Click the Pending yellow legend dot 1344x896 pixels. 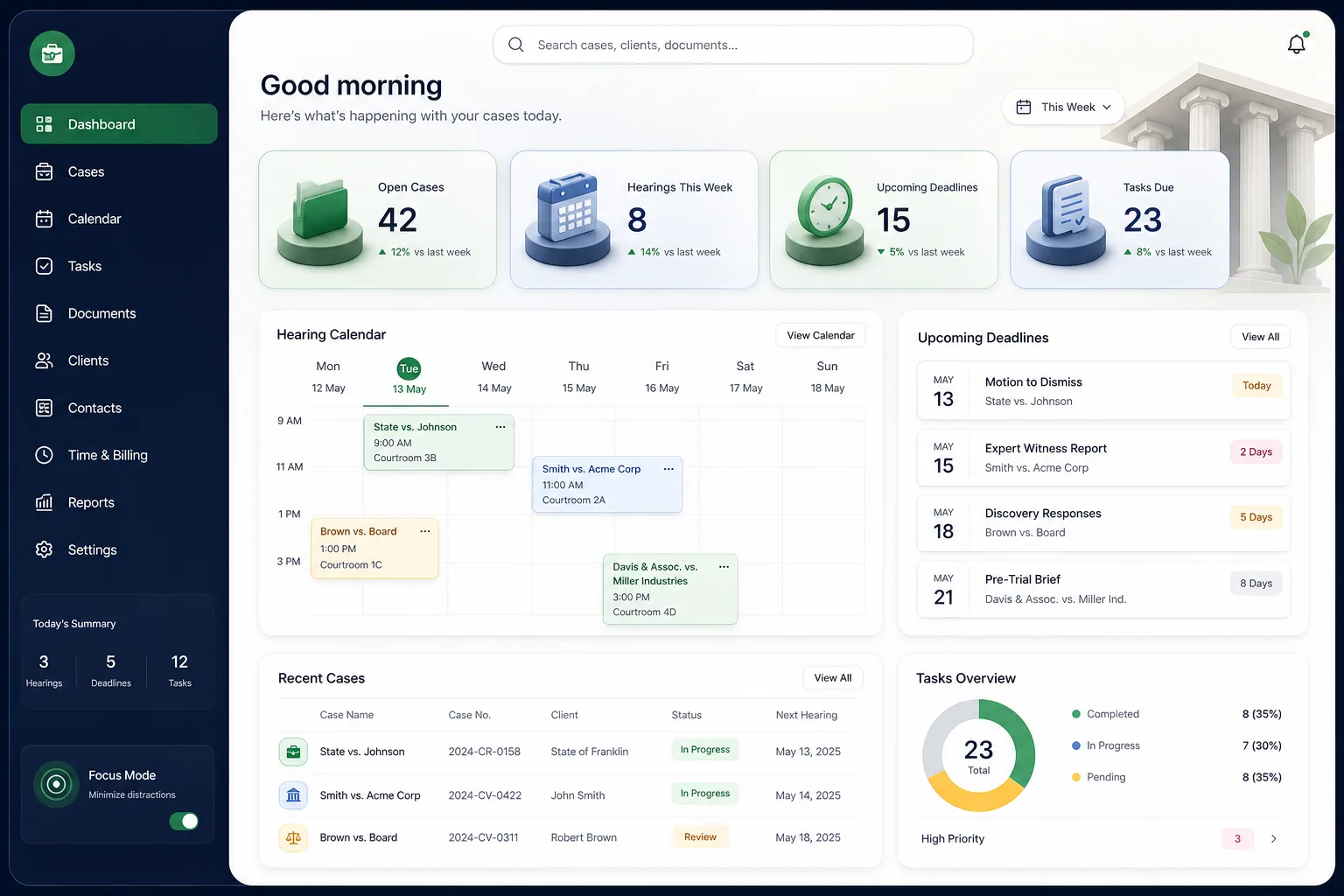click(x=1076, y=777)
